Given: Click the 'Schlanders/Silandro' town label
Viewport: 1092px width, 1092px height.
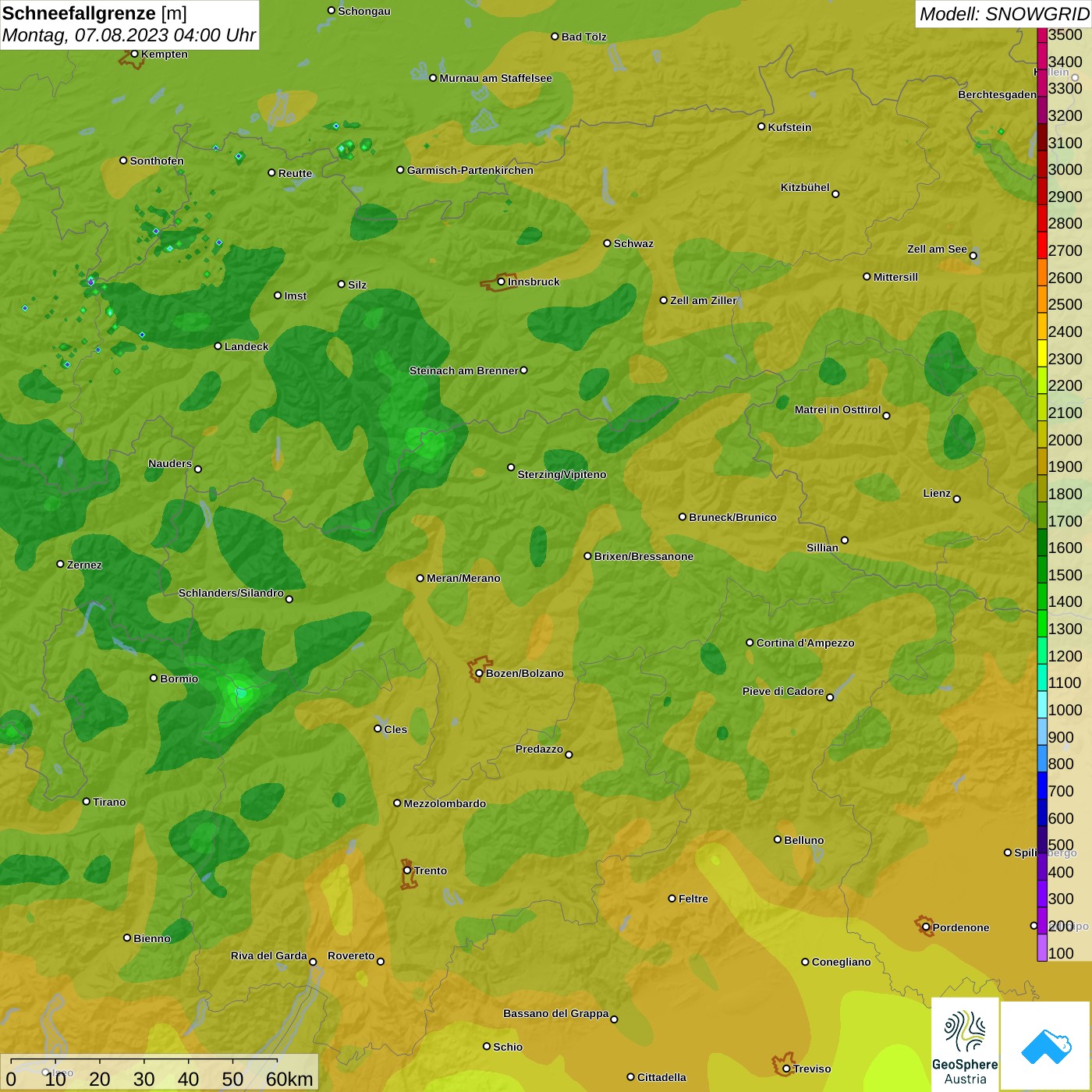Looking at the screenshot, I should click(231, 593).
